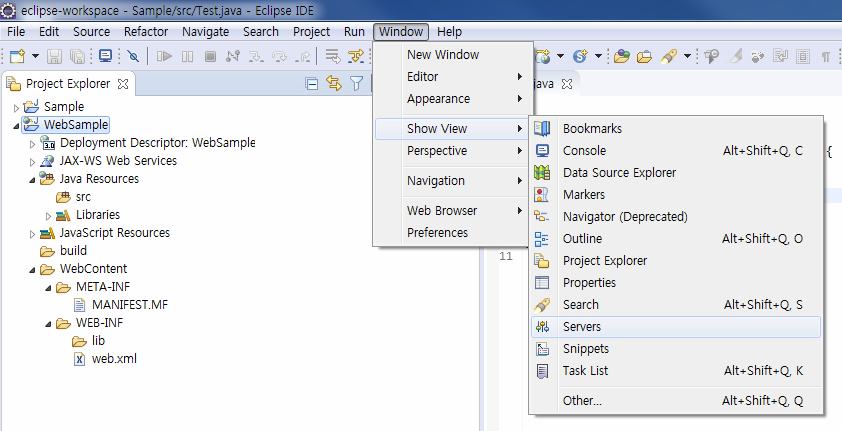Open the Navigate menu
Viewport: 842px width, 431px height.
(x=205, y=32)
